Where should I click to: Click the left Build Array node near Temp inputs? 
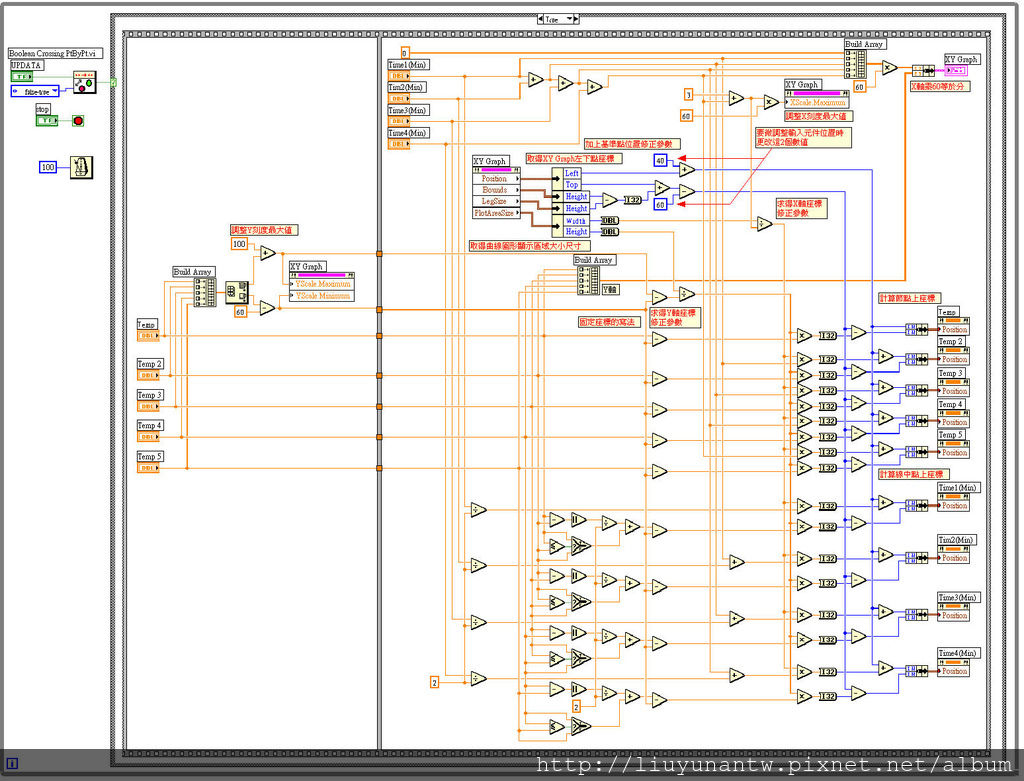tap(204, 292)
